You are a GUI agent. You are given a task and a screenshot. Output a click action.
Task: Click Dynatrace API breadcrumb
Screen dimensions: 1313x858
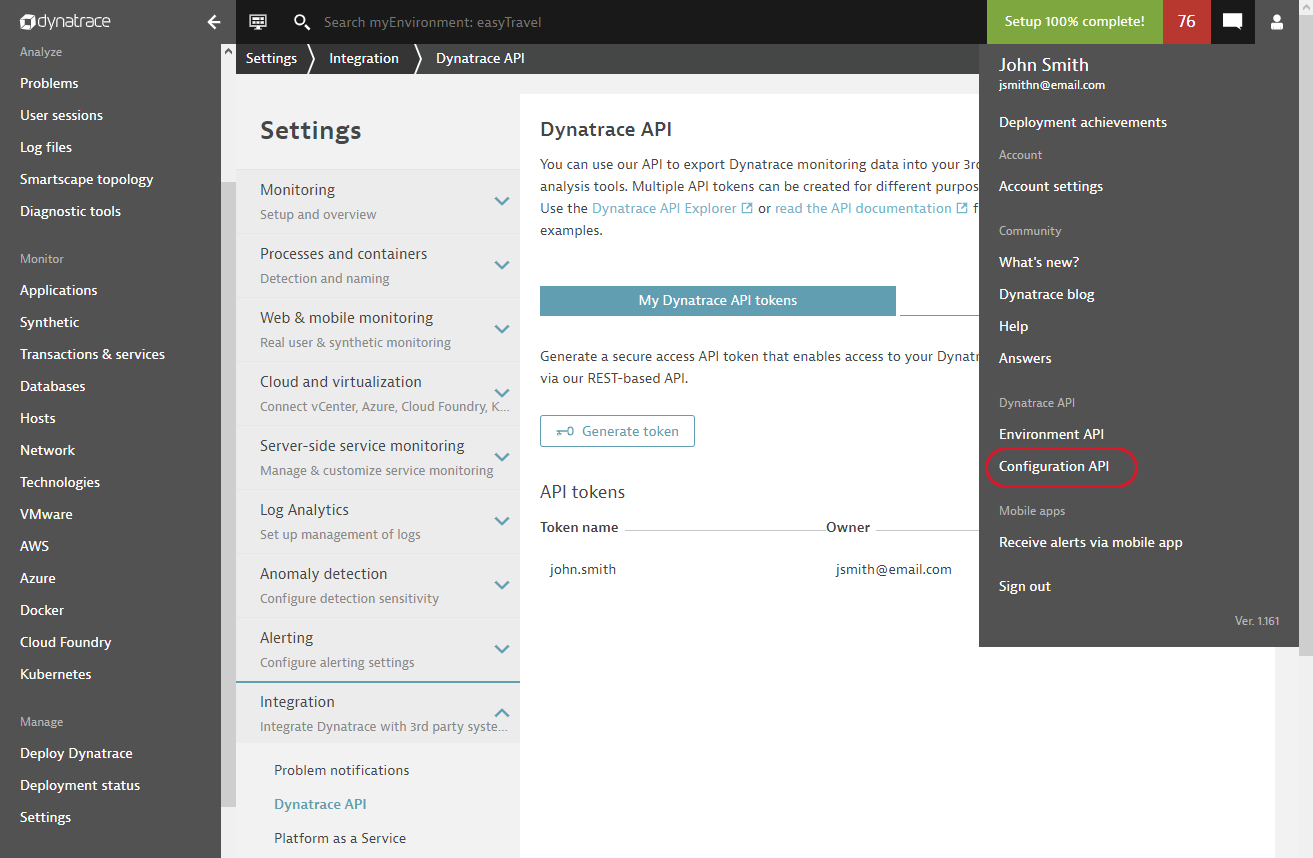pos(480,58)
